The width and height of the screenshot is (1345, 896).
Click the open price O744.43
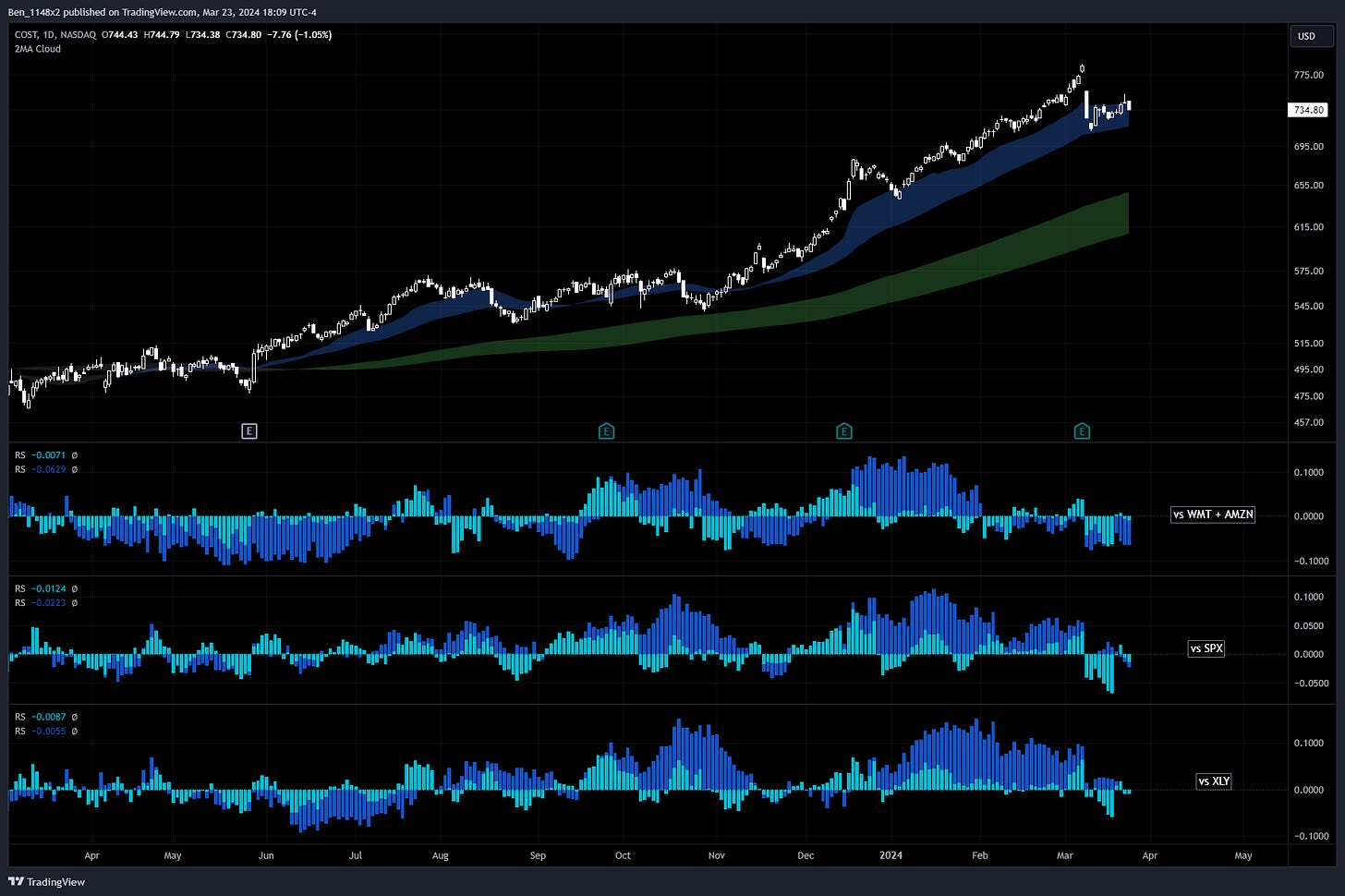(120, 35)
